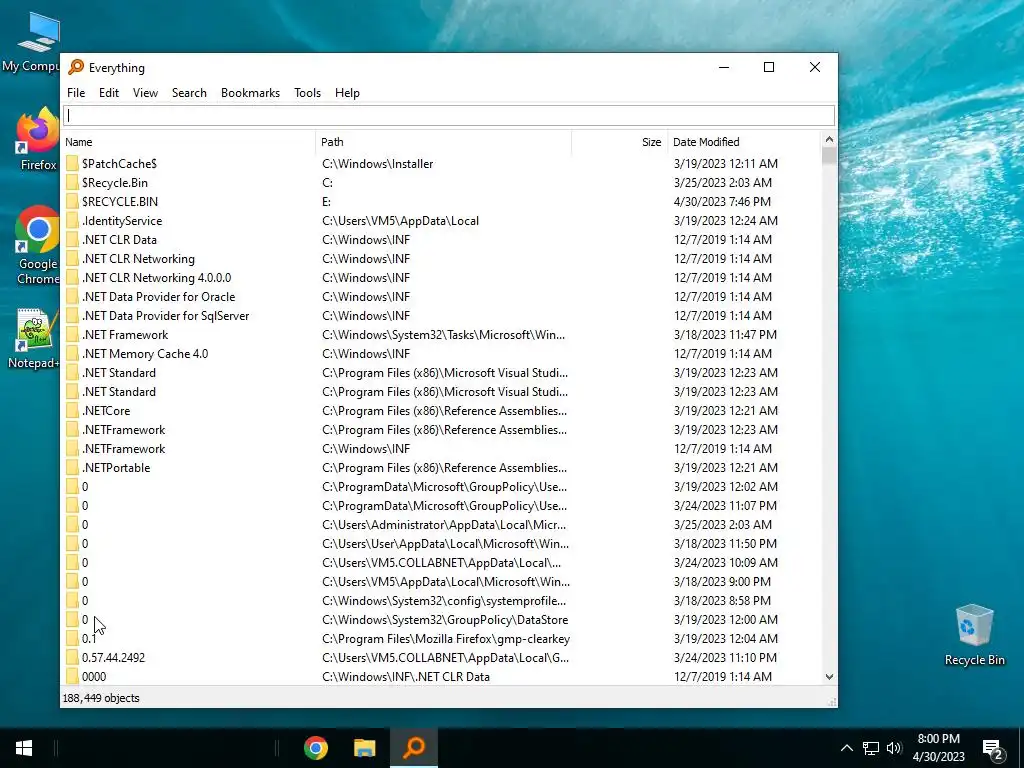The width and height of the screenshot is (1024, 768).
Task: Select .NET Data Provider for Oracle folder icon
Action: pyautogui.click(x=72, y=296)
